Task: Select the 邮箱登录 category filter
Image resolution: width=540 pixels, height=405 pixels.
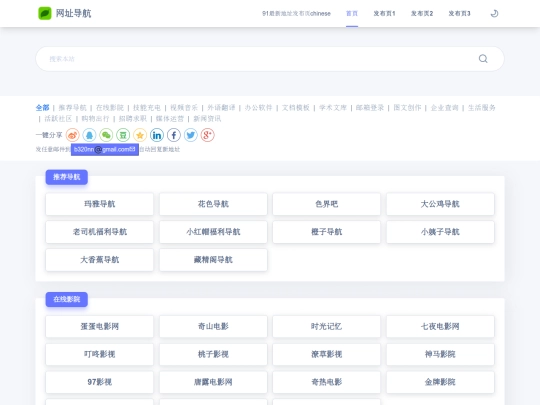Action: (x=370, y=108)
